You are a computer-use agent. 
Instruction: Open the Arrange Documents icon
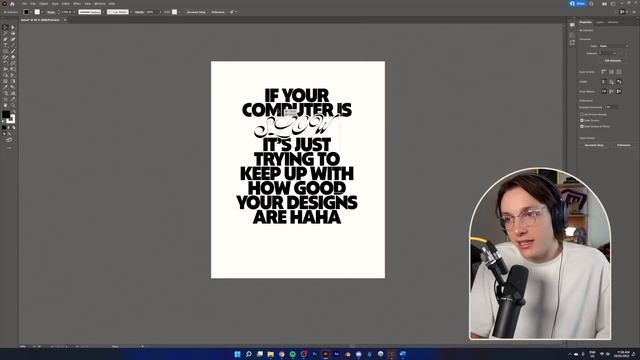(604, 4)
